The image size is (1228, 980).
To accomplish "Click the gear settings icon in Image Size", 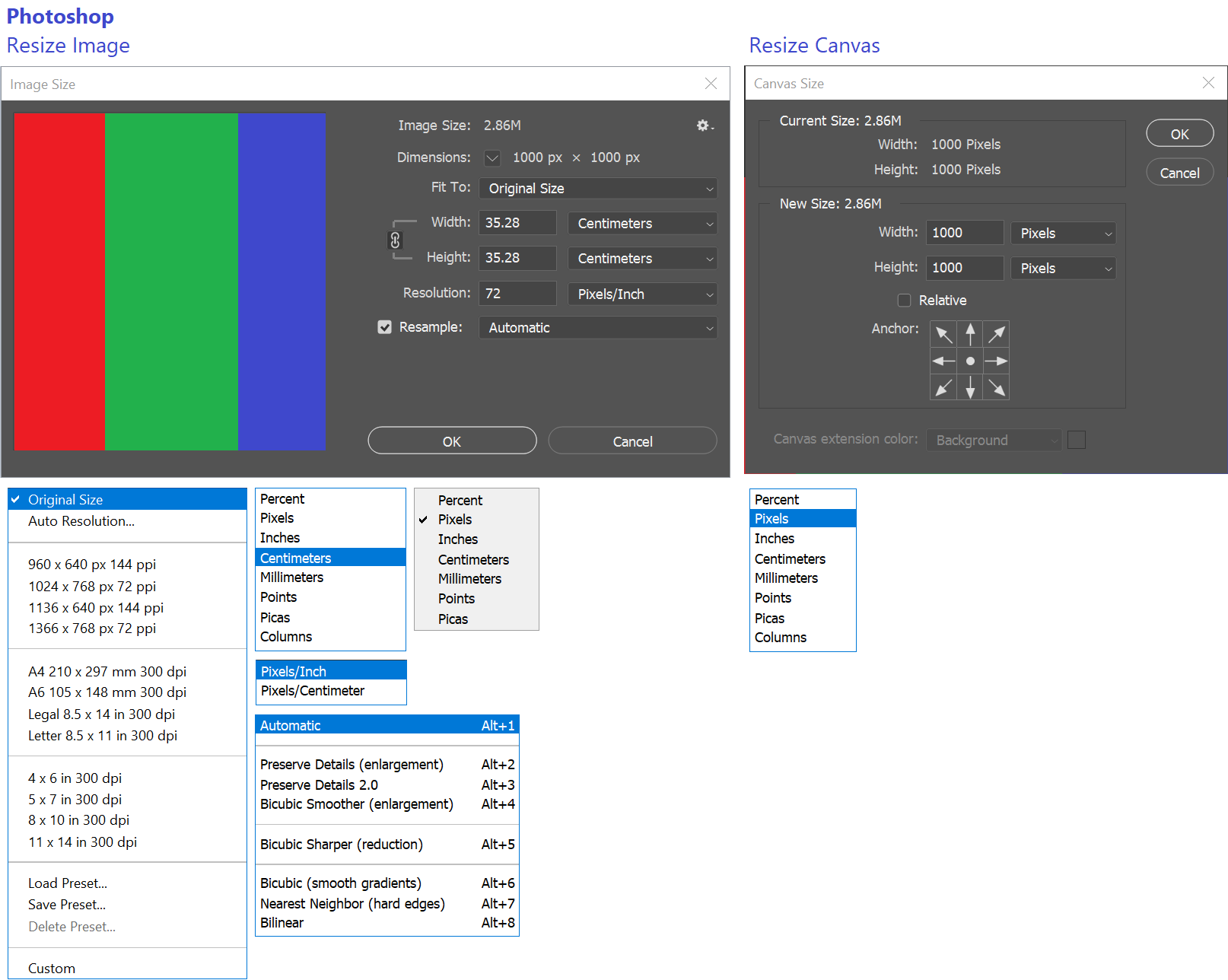I will tap(704, 126).
